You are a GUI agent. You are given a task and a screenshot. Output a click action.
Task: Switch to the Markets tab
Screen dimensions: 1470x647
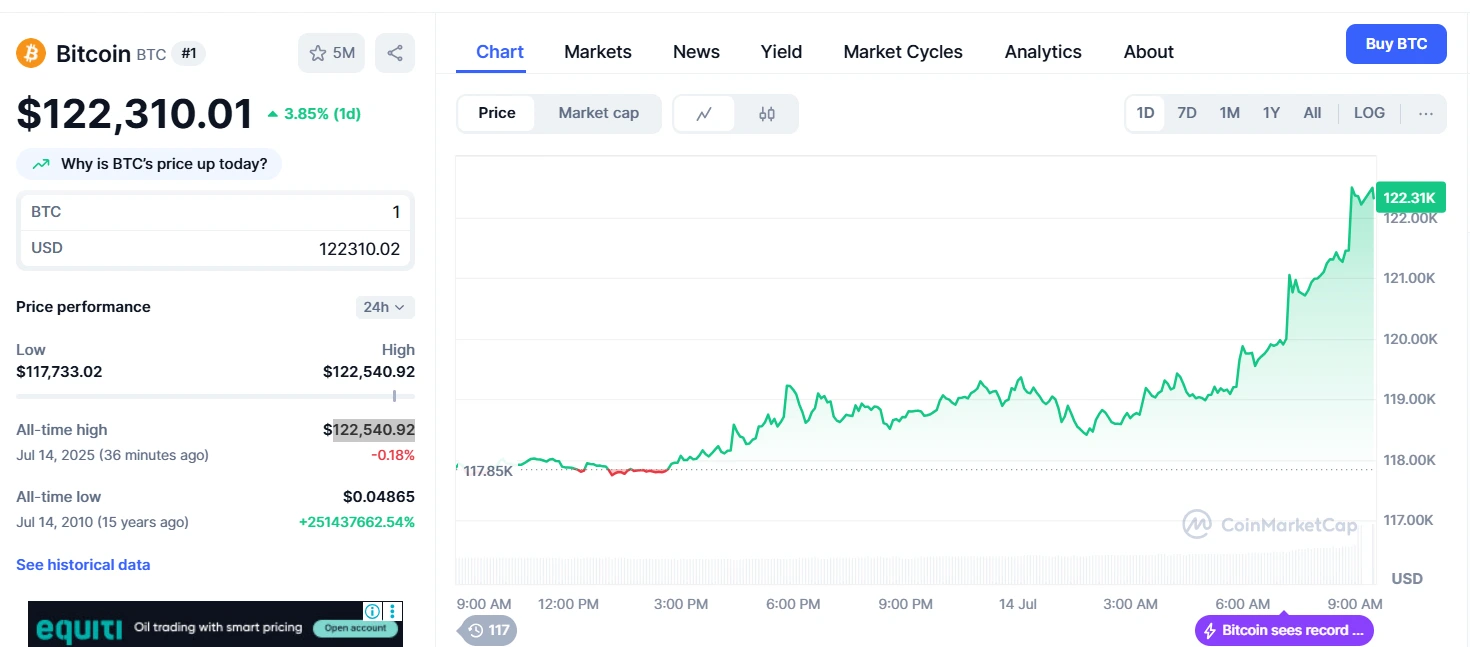coord(598,52)
